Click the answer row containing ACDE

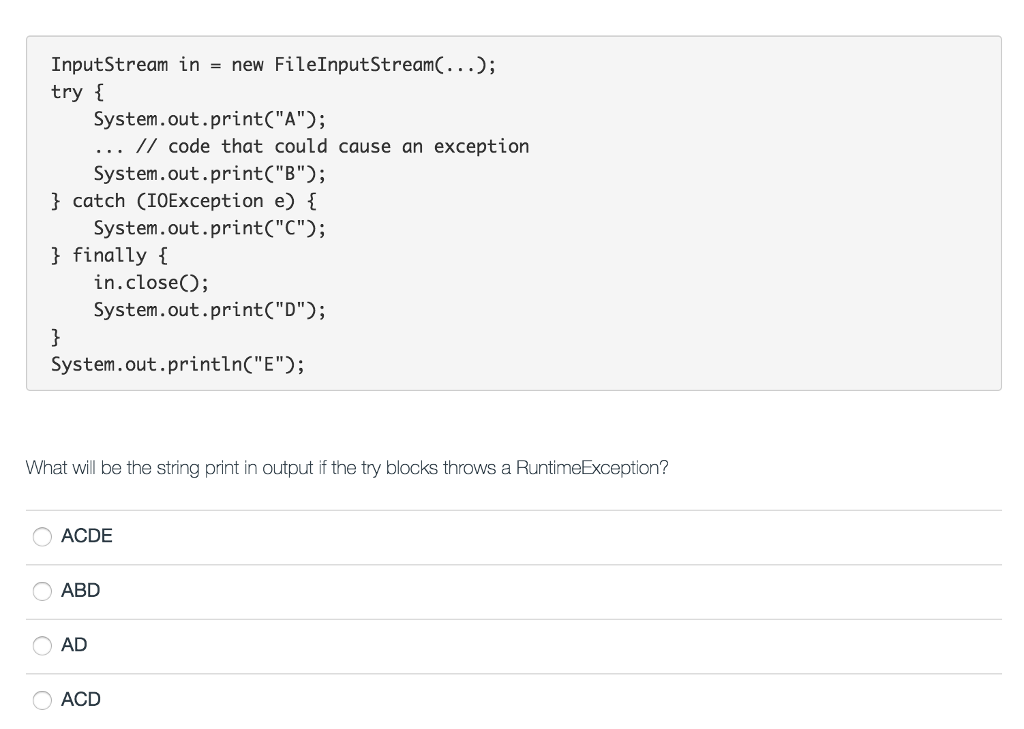tap(500, 537)
